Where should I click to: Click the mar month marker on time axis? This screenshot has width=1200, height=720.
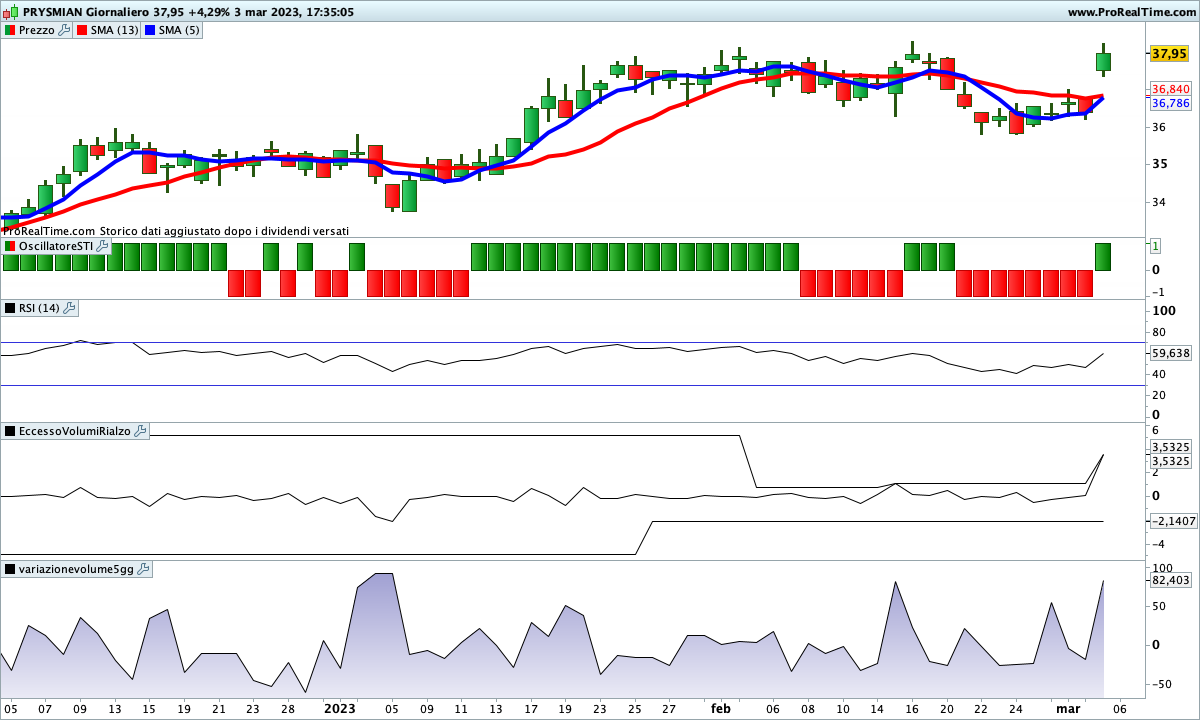click(x=1070, y=708)
